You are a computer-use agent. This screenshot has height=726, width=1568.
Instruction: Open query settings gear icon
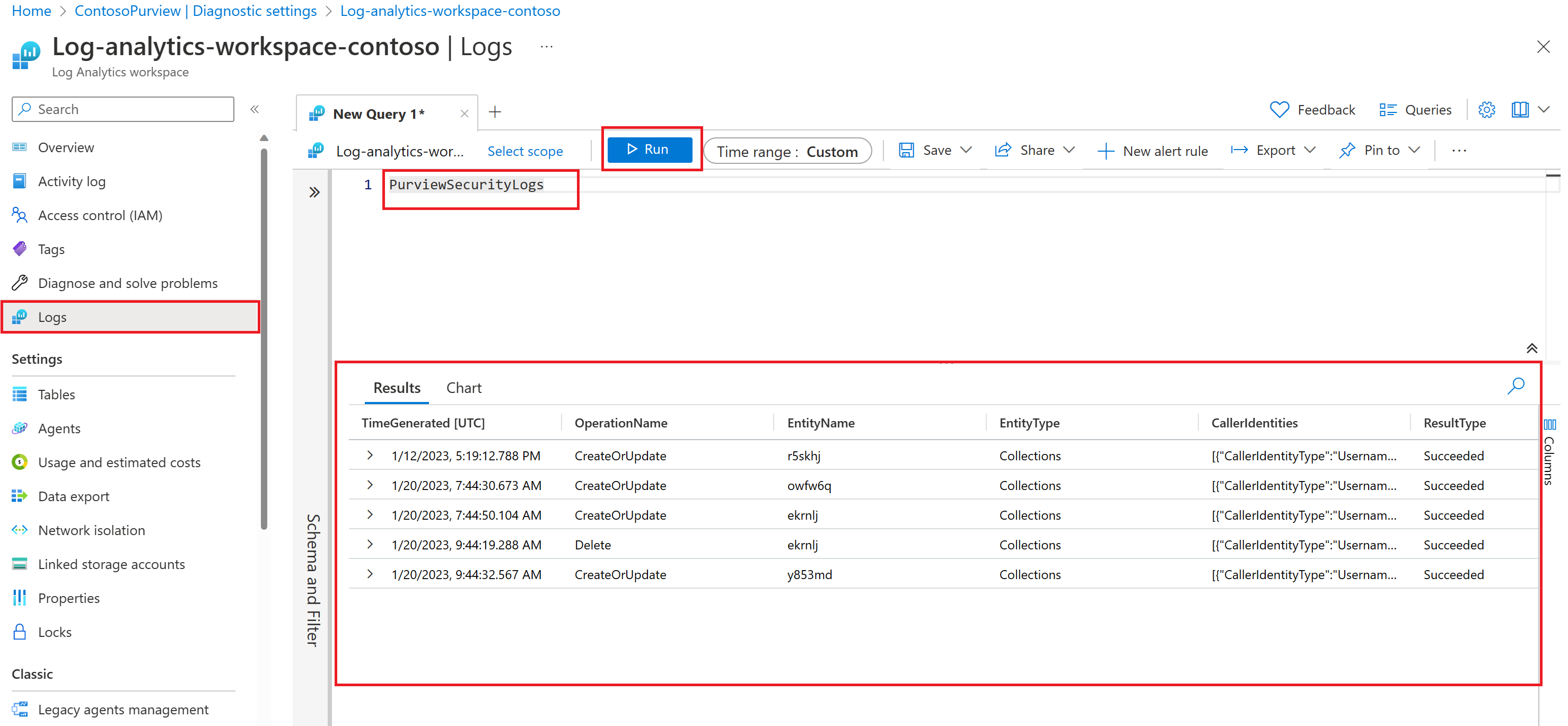point(1486,110)
